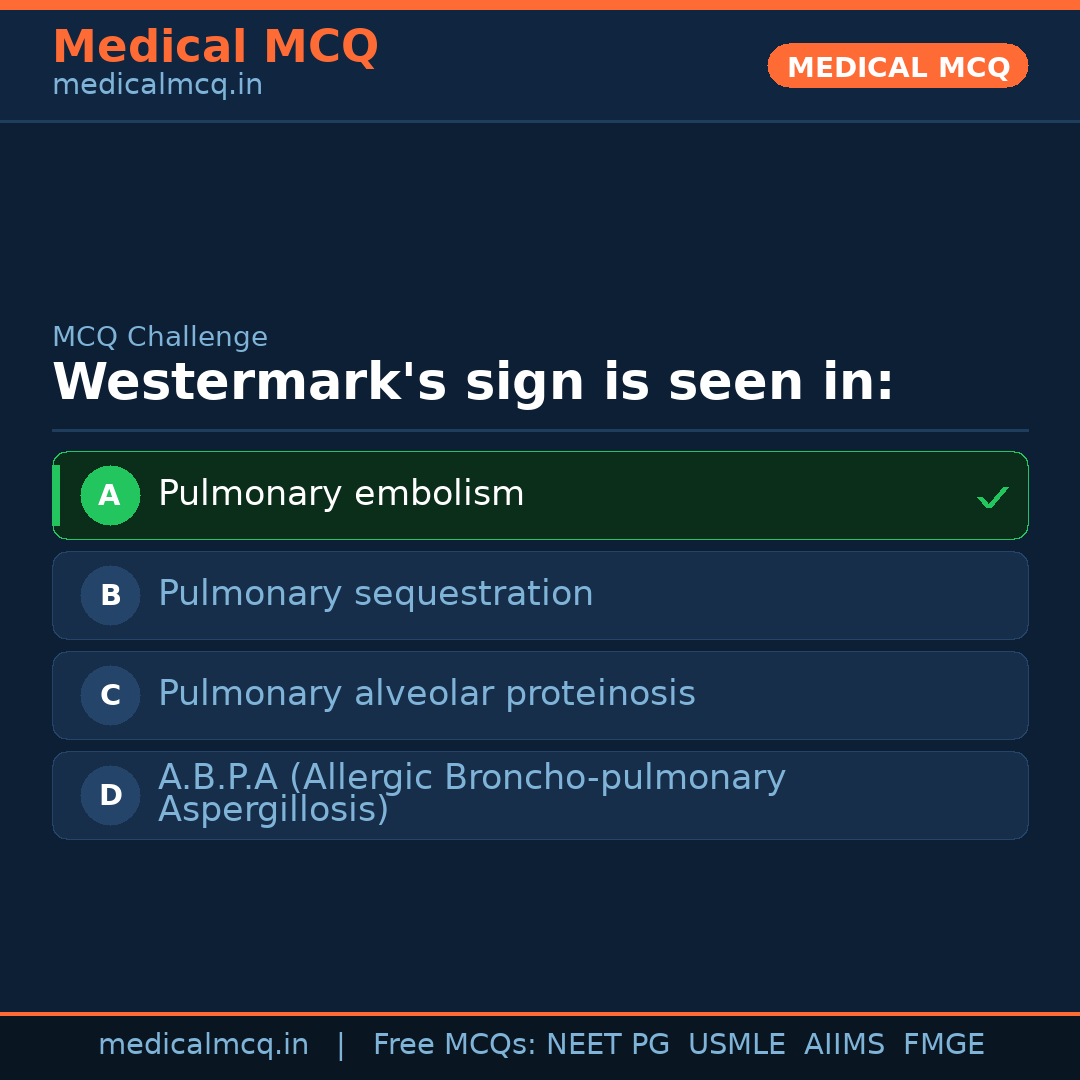Pick the Pulmonary alveolar proteinosis answer
This screenshot has width=1080, height=1080.
[x=426, y=694]
